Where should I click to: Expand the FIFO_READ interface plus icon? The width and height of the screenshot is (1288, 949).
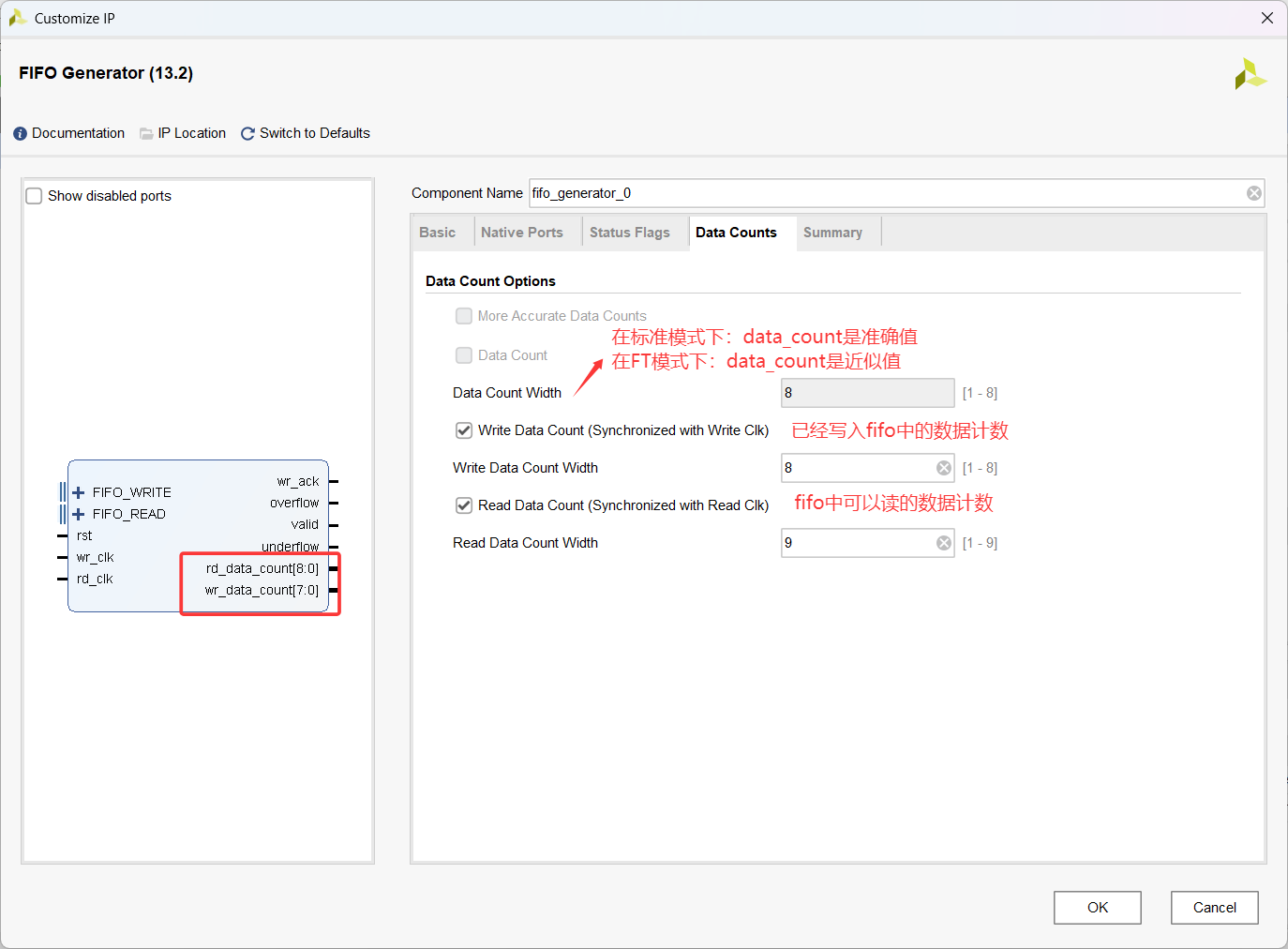tap(79, 514)
